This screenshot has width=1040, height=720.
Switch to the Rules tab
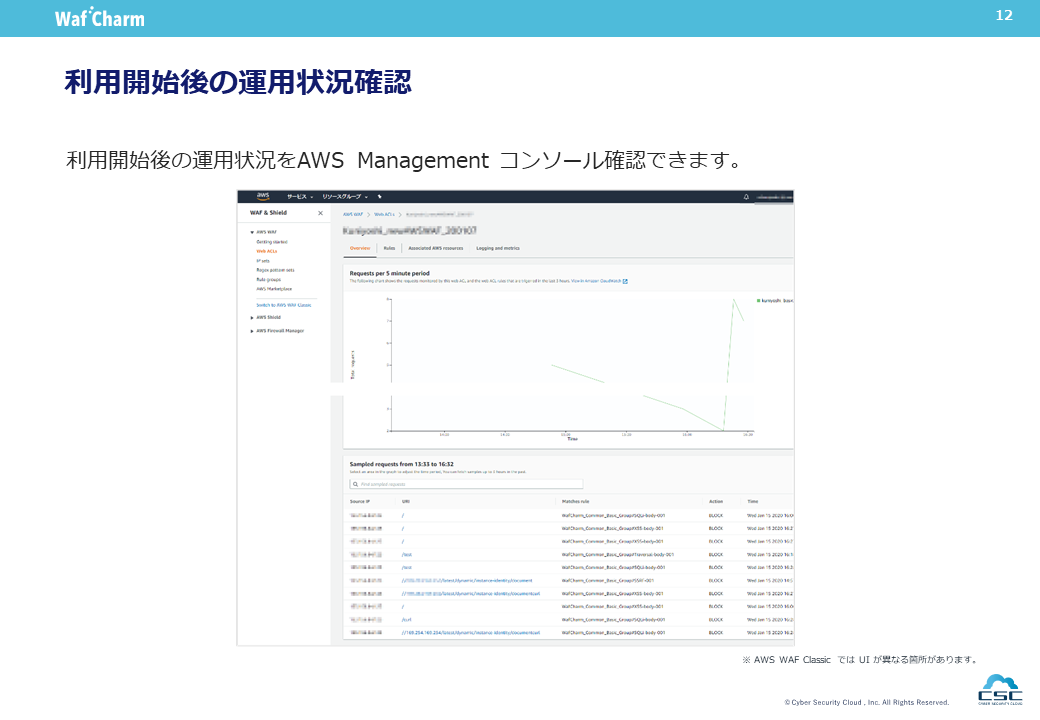tap(389, 248)
